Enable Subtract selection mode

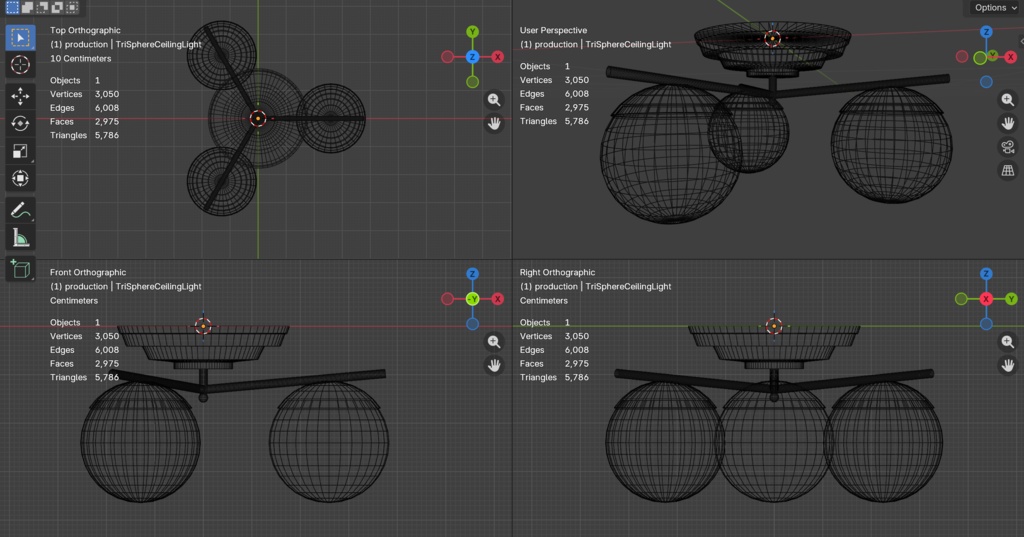[42, 7]
